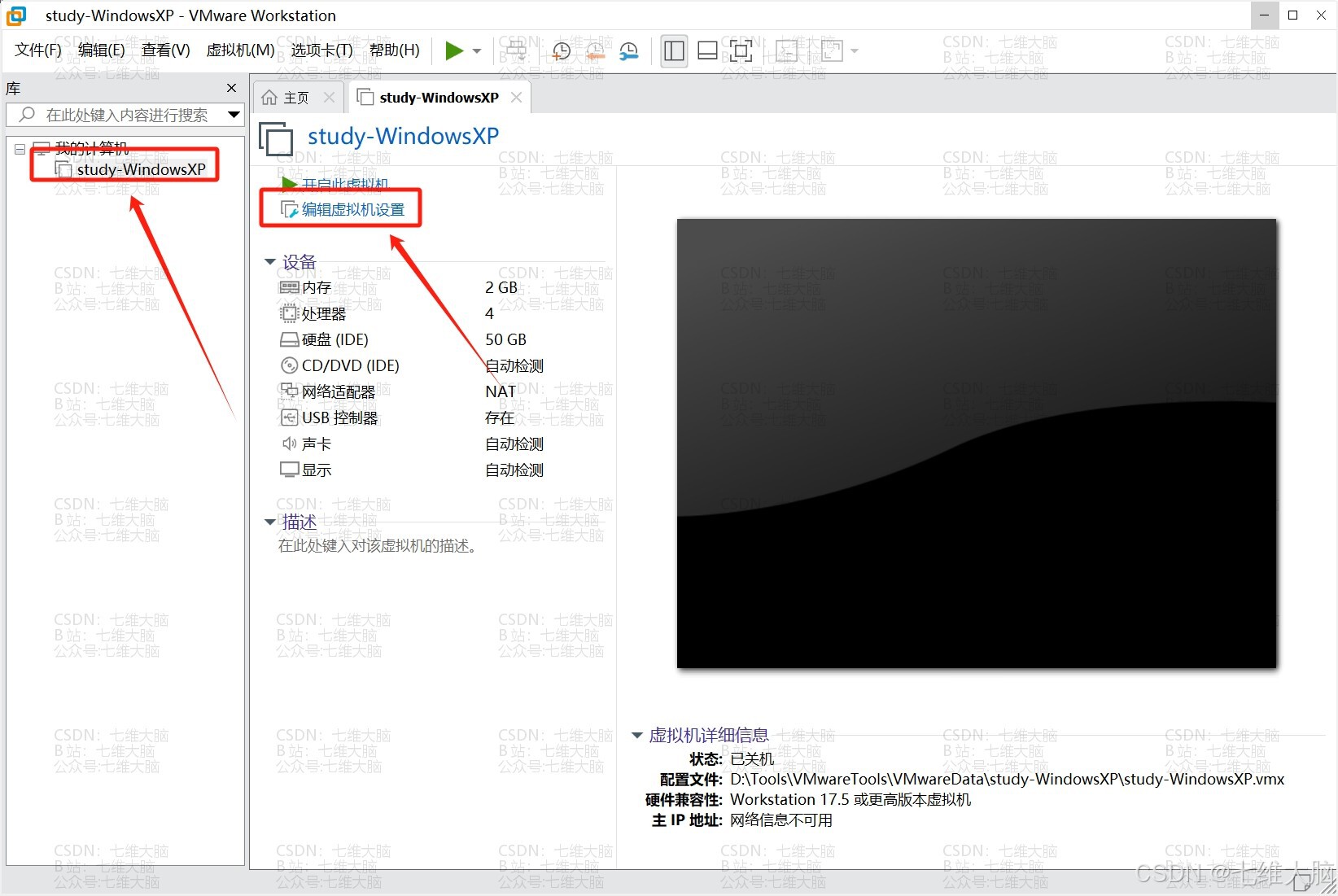Open the CD/DVD (IDE) device entry
This screenshot has width=1338, height=896.
[340, 365]
